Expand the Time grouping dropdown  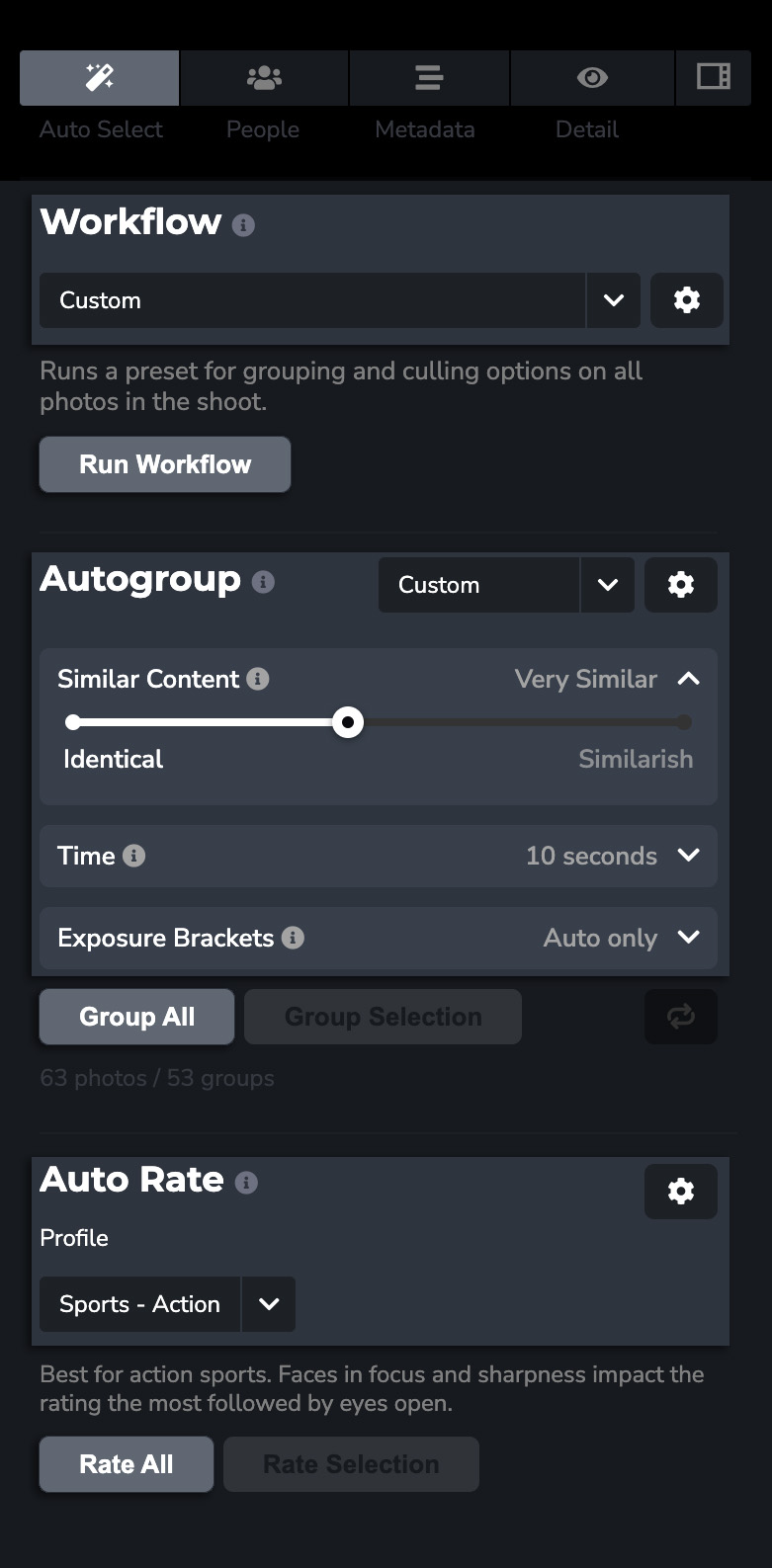point(688,856)
